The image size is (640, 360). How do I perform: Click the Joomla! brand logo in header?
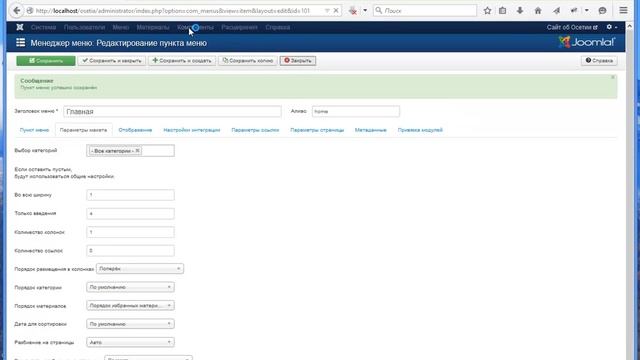point(587,42)
